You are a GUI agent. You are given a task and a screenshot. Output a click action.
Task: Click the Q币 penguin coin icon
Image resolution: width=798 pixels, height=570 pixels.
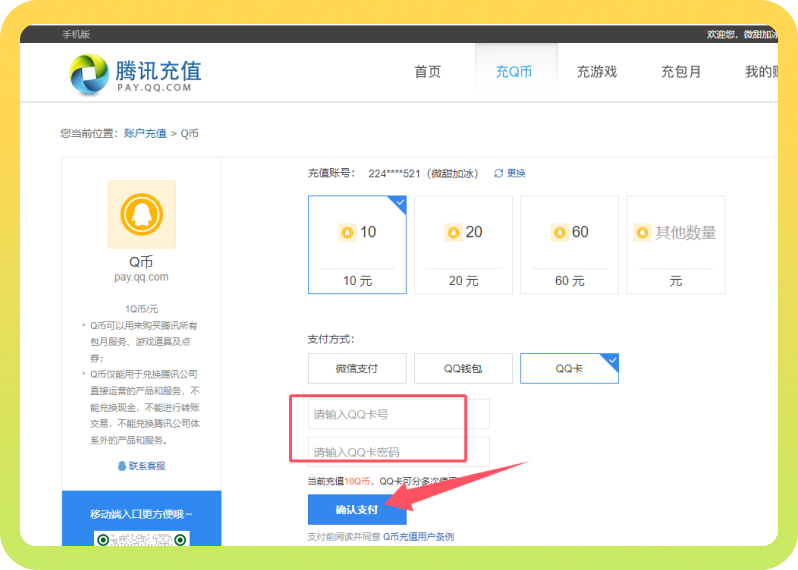(141, 214)
